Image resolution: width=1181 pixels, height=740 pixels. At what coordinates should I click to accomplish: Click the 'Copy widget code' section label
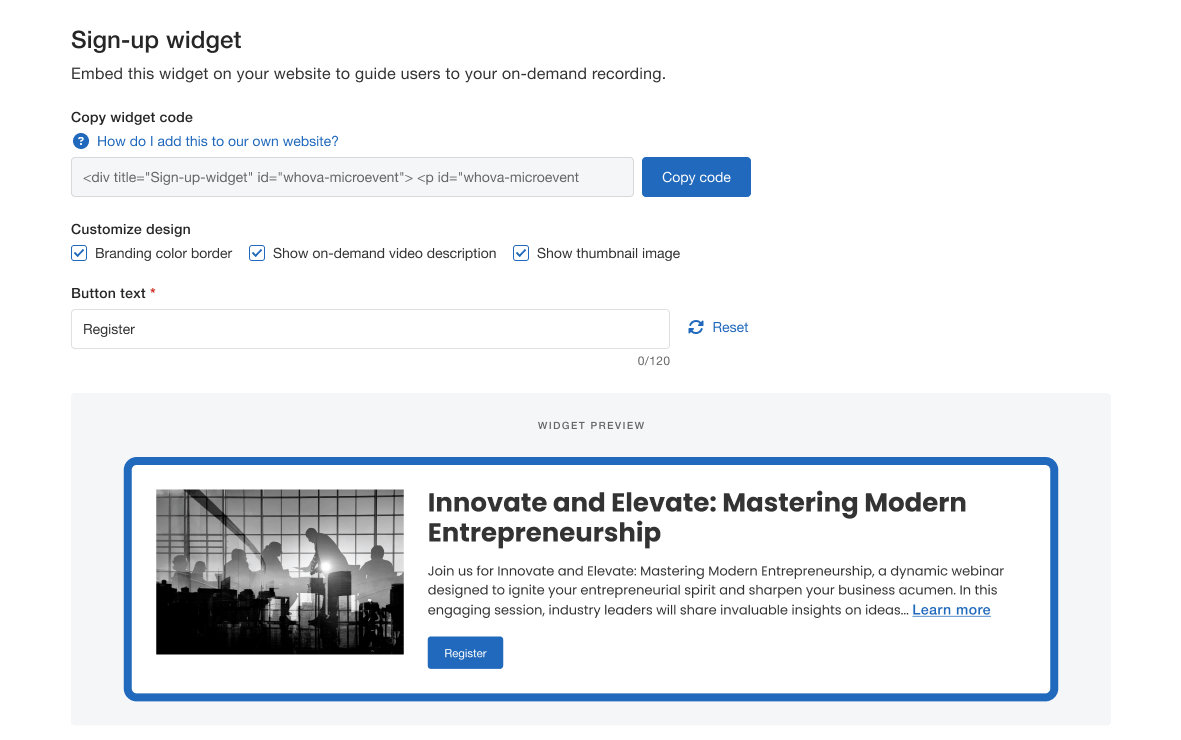132,117
